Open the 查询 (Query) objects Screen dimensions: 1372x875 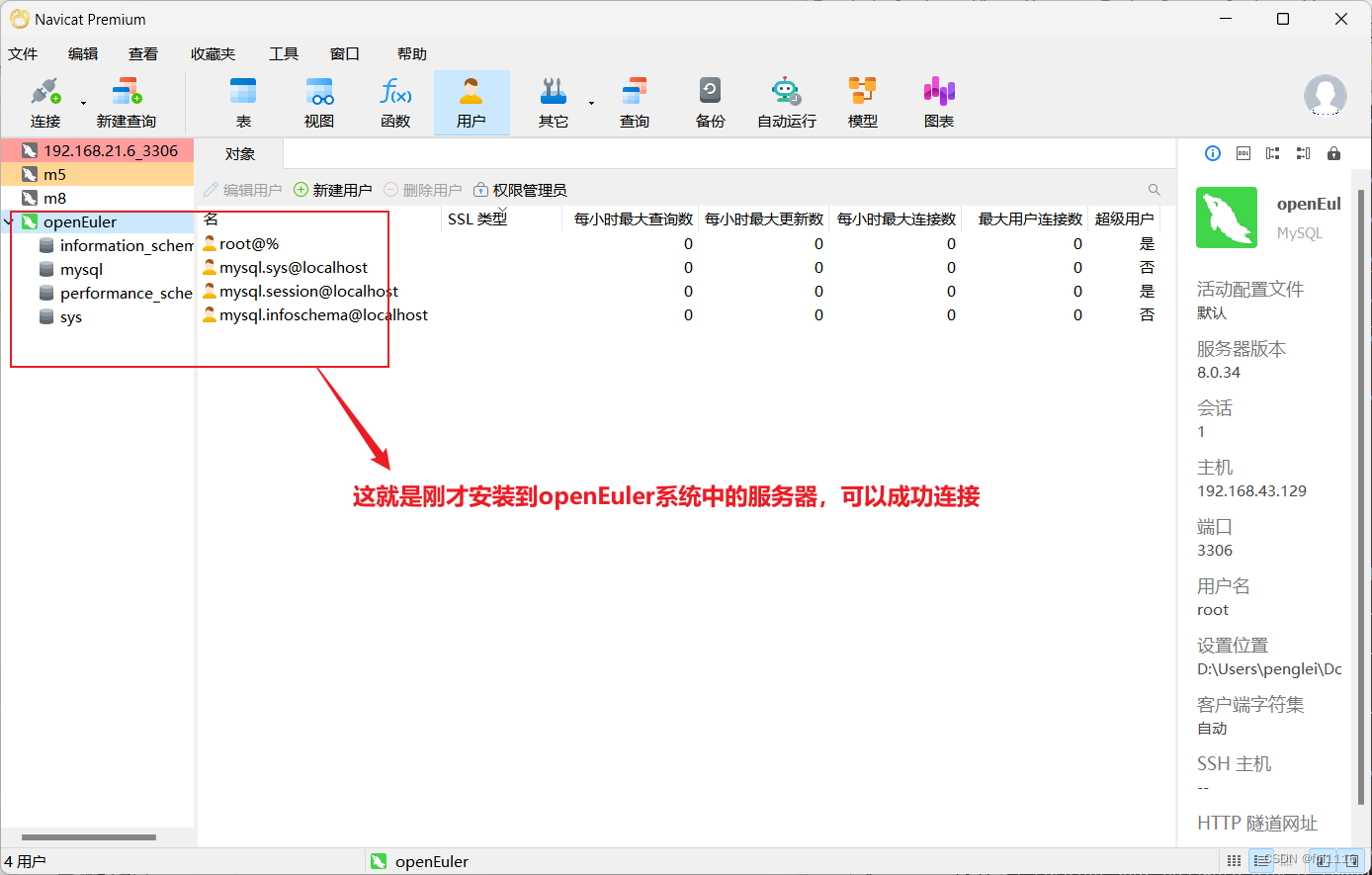tap(635, 103)
